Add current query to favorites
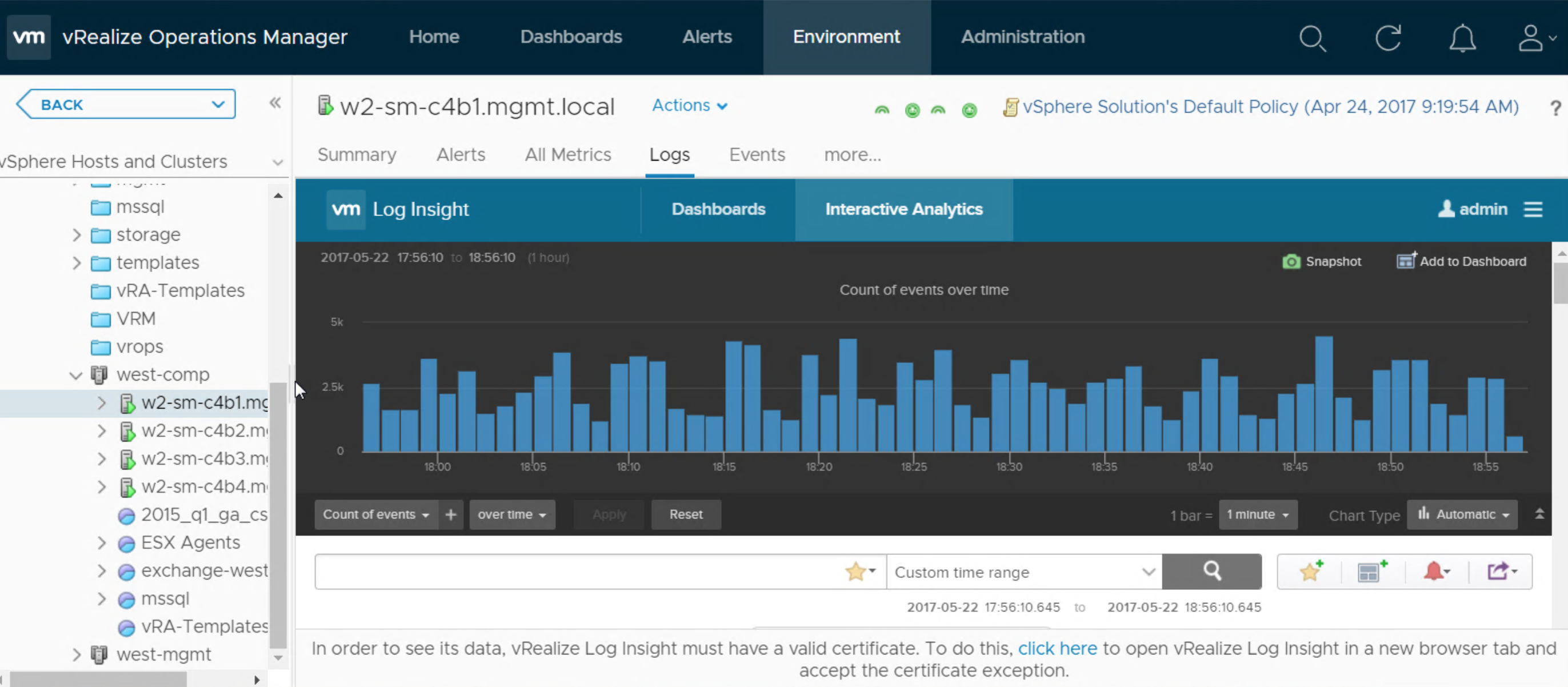The height and width of the screenshot is (687, 1568). coord(1310,572)
